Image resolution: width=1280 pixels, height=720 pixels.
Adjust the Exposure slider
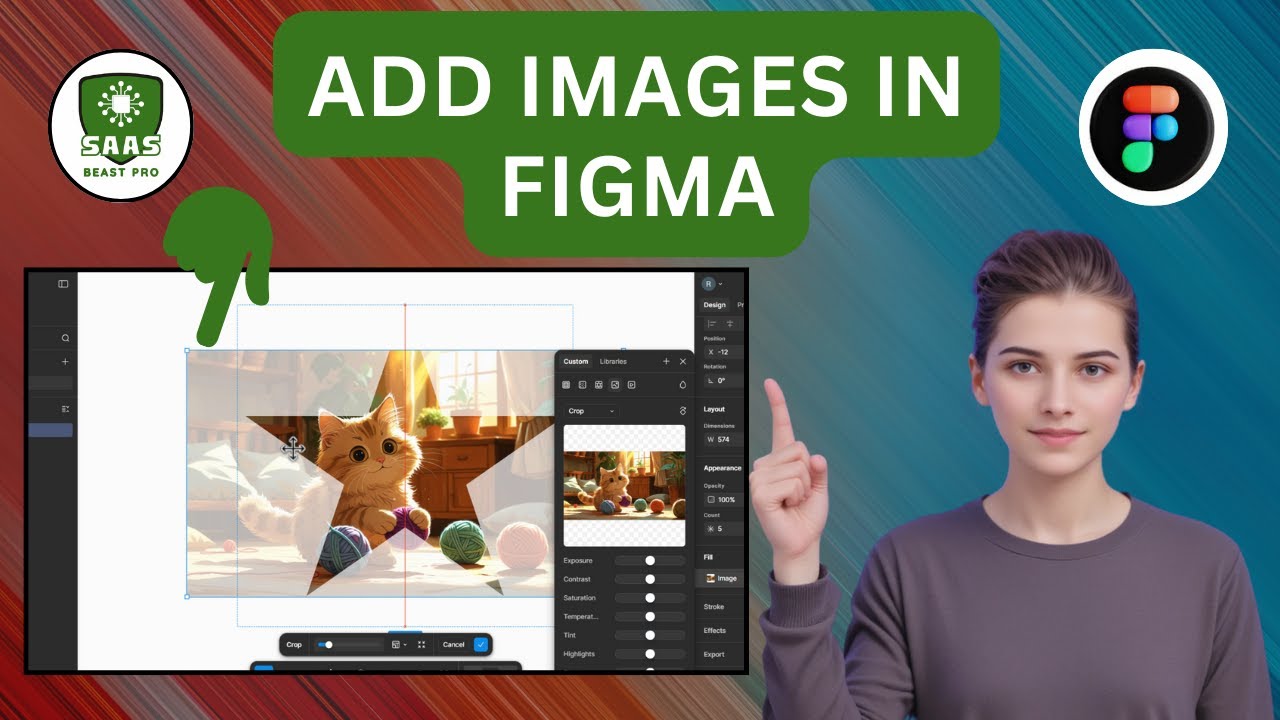(x=650, y=561)
